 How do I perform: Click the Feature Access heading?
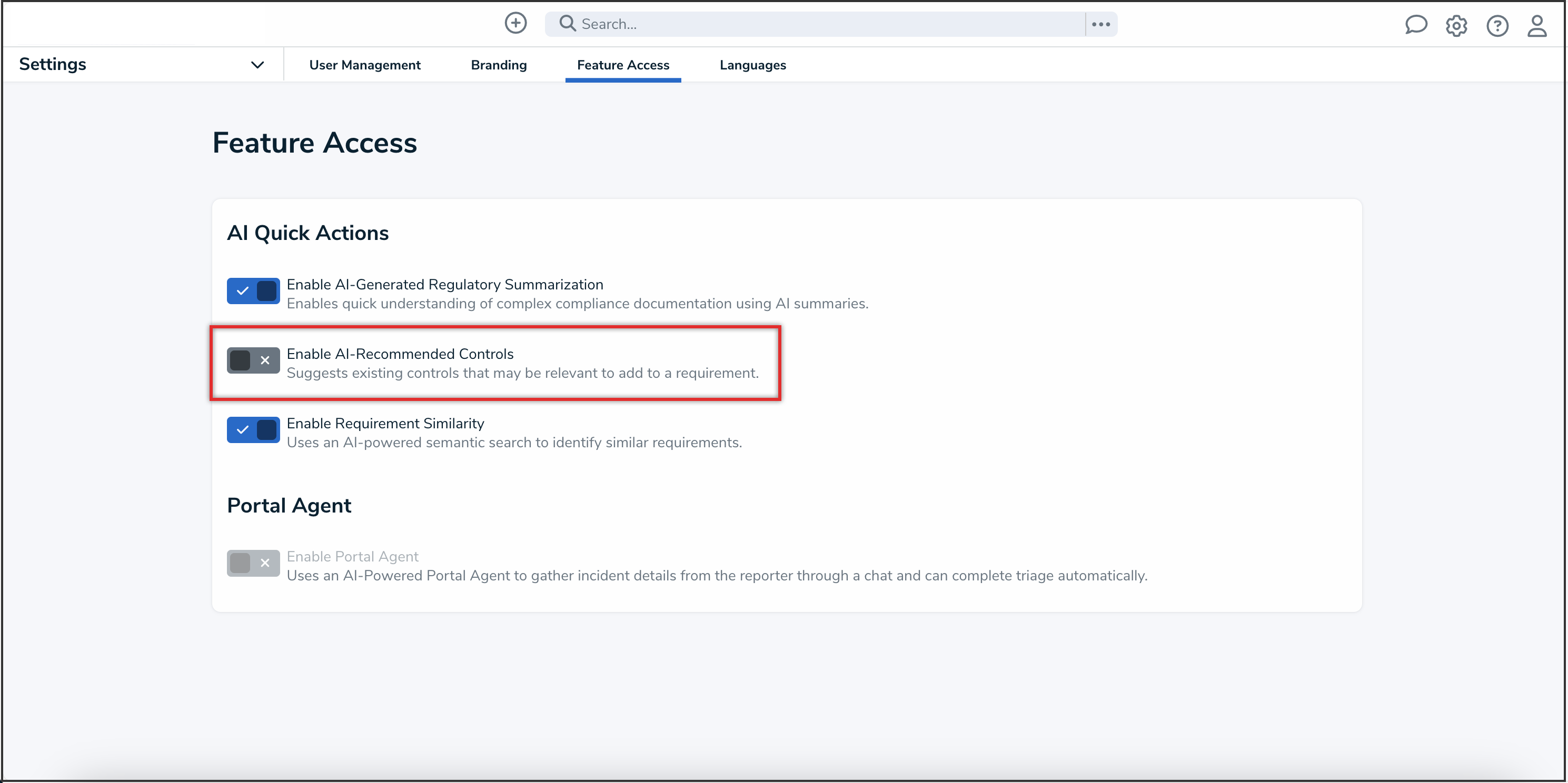[314, 143]
